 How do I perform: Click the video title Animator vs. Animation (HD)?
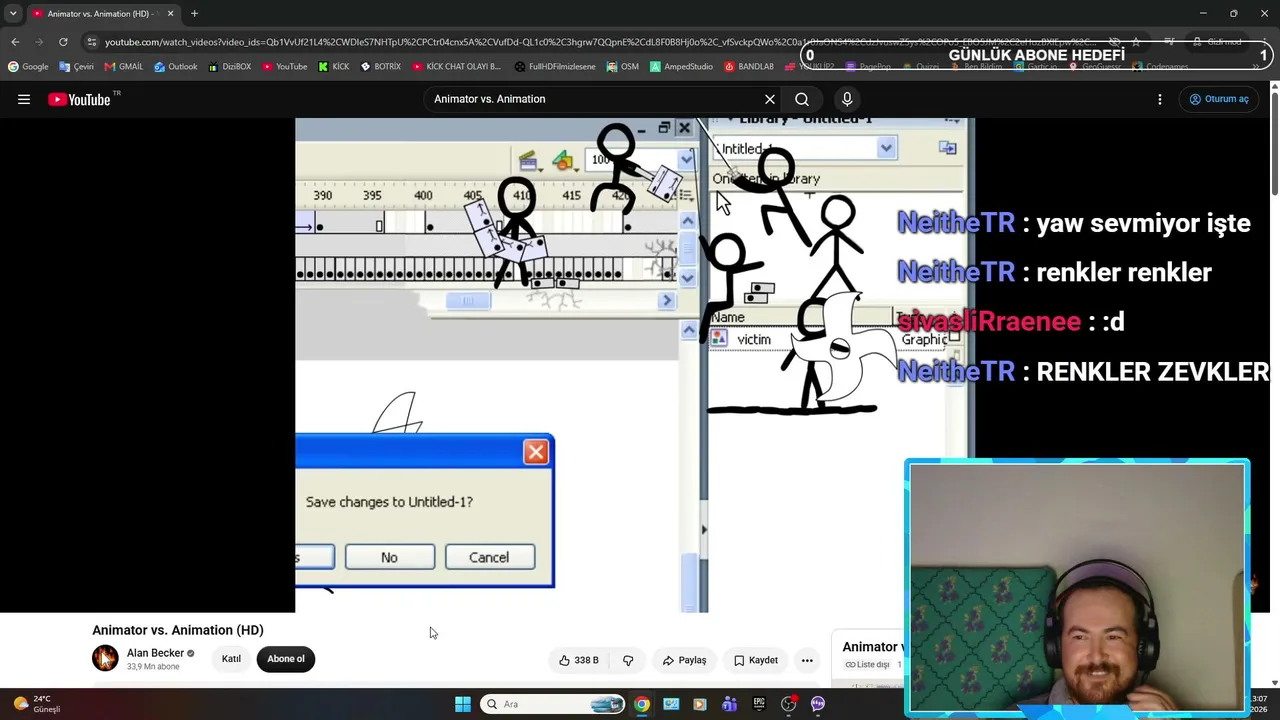pyautogui.click(x=178, y=630)
